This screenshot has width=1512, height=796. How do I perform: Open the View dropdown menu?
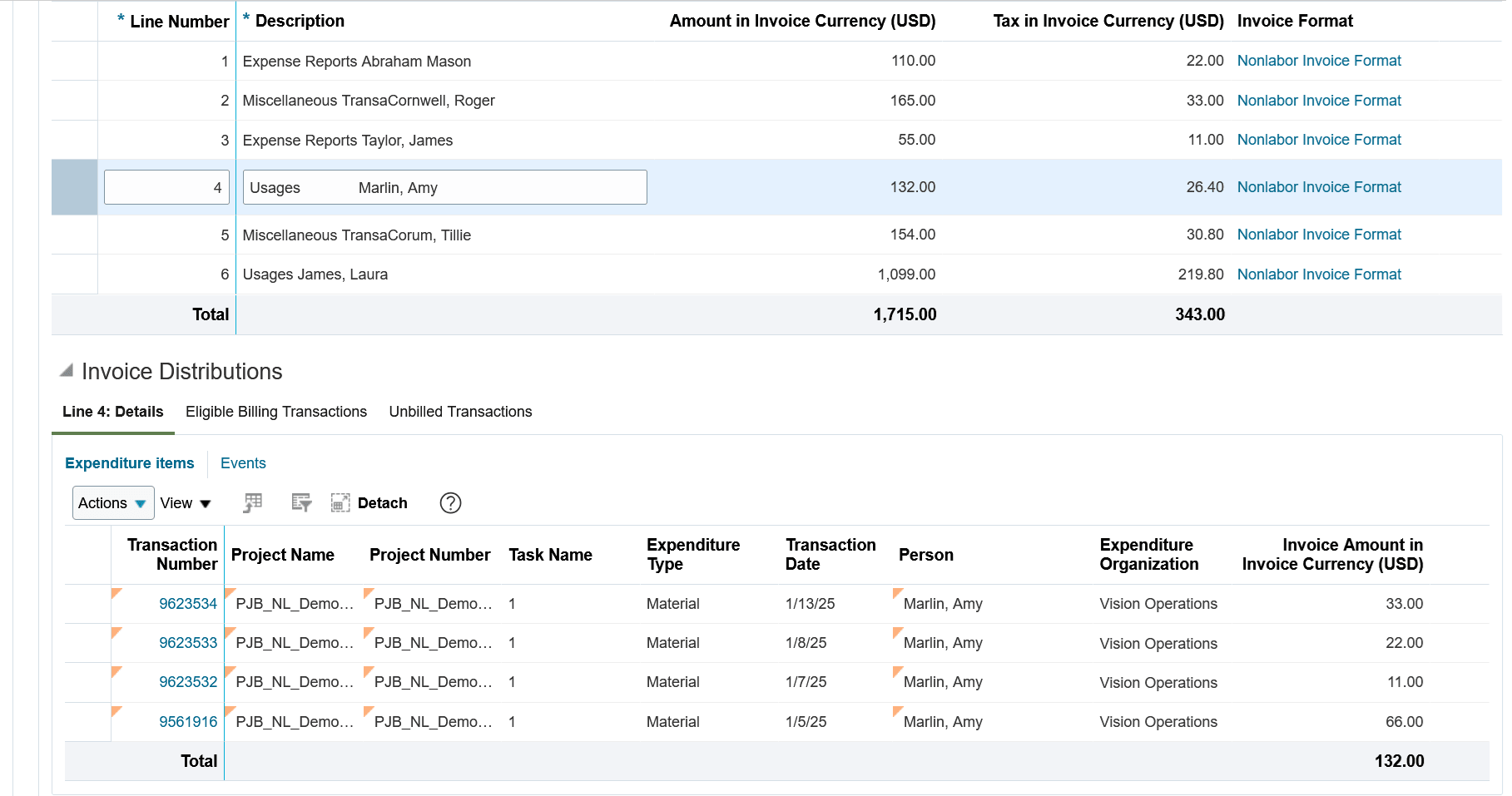tap(186, 502)
